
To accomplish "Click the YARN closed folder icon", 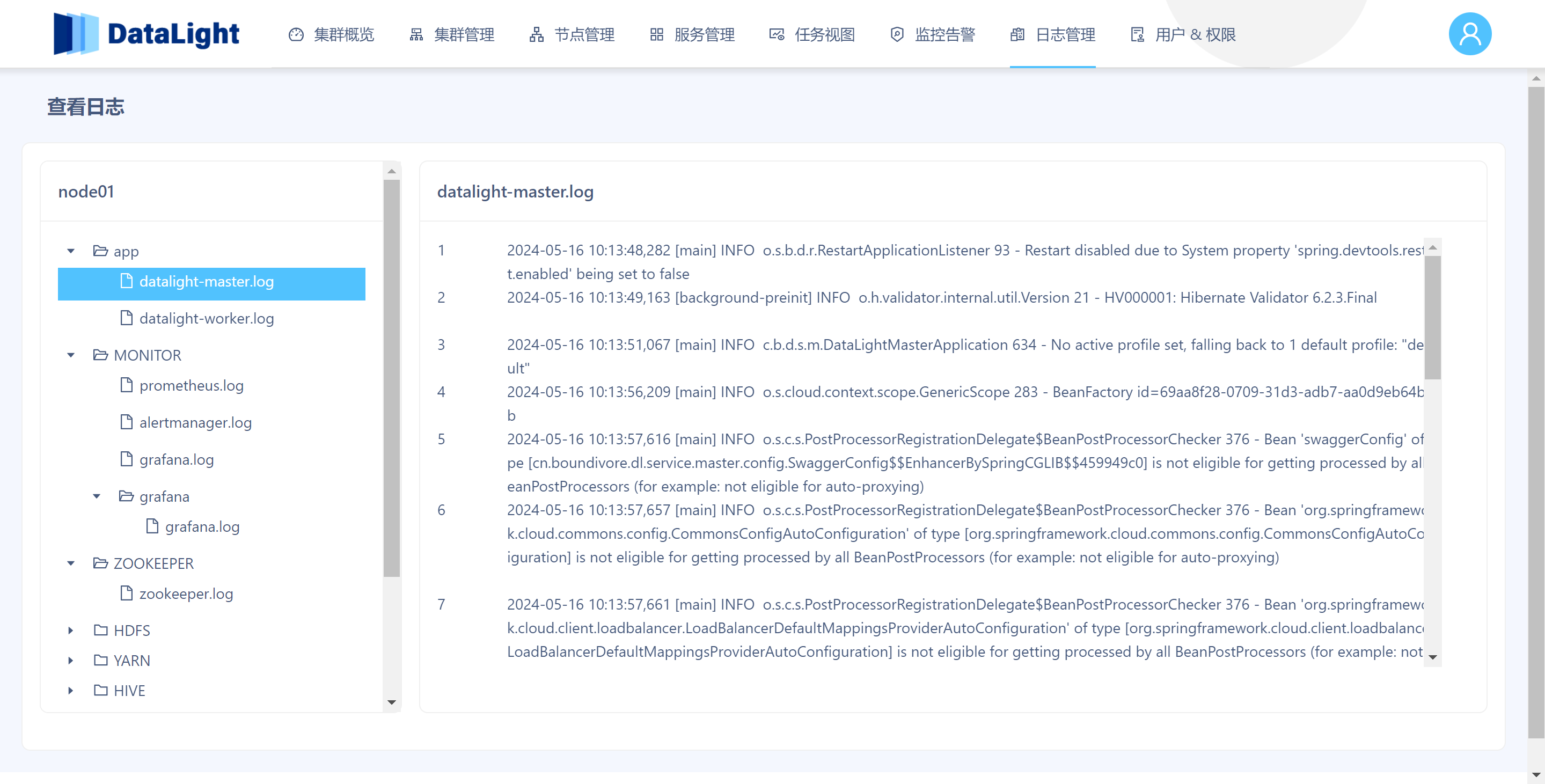I will 100,661.
